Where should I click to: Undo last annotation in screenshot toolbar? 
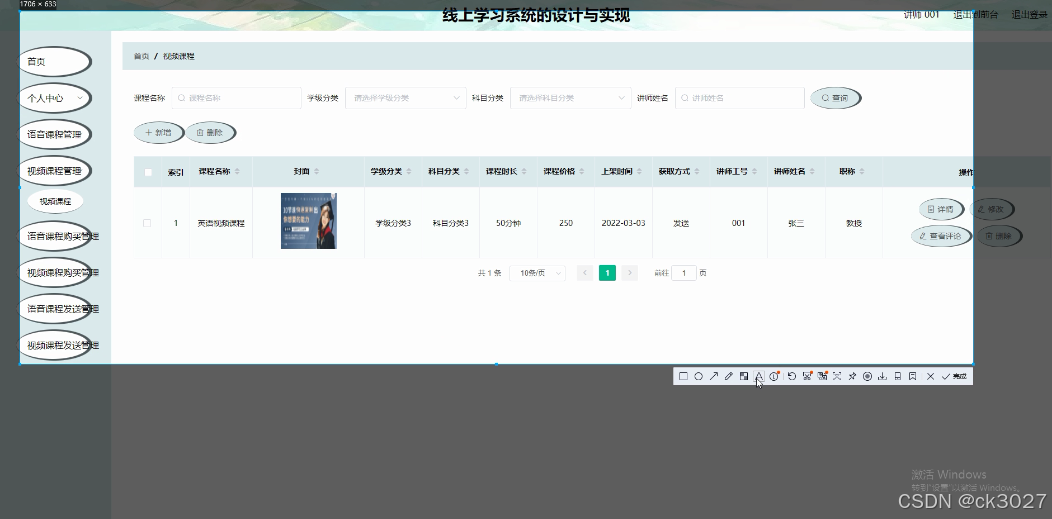[792, 376]
